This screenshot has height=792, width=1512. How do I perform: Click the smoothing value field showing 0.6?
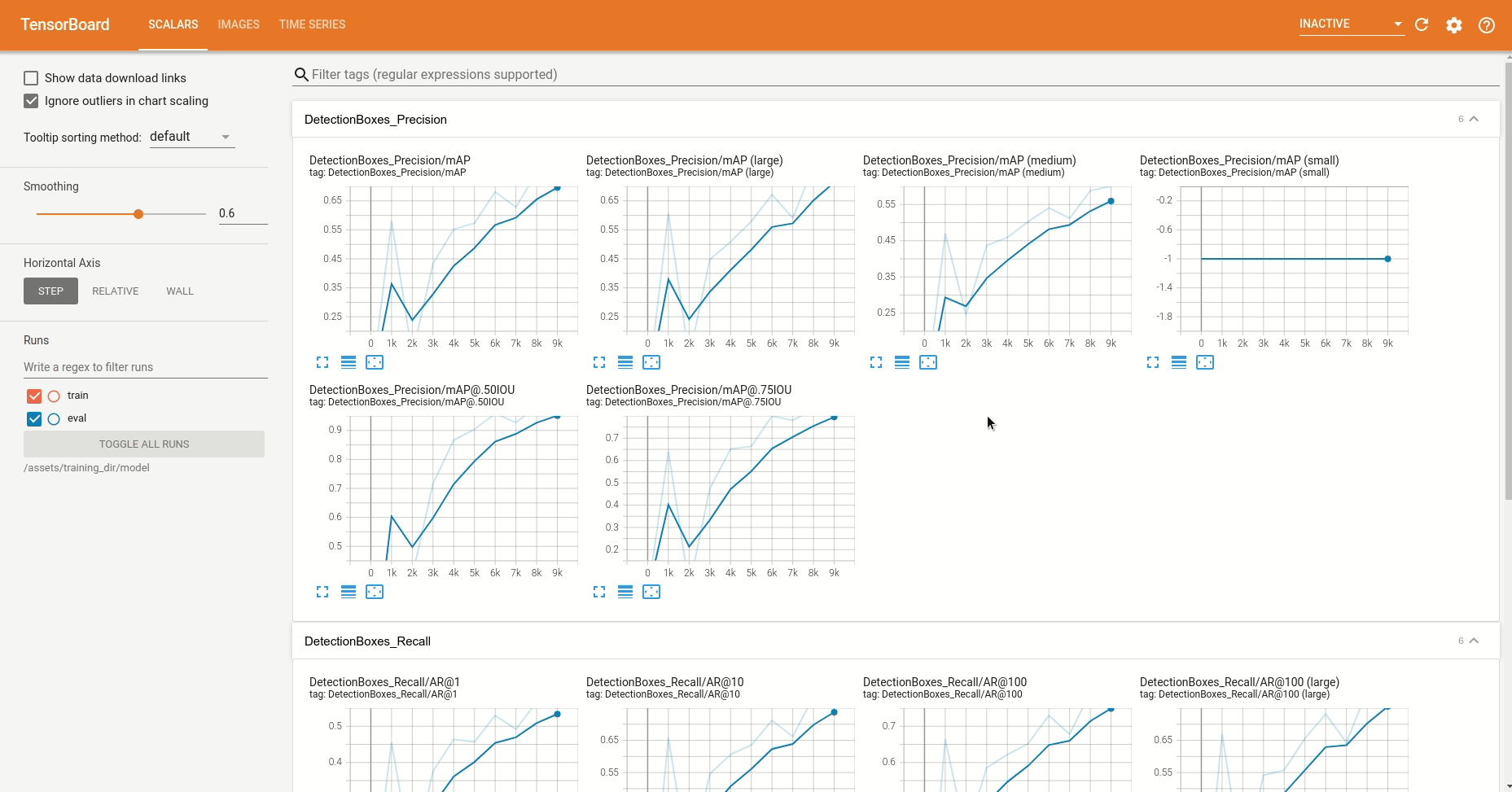[x=243, y=213]
